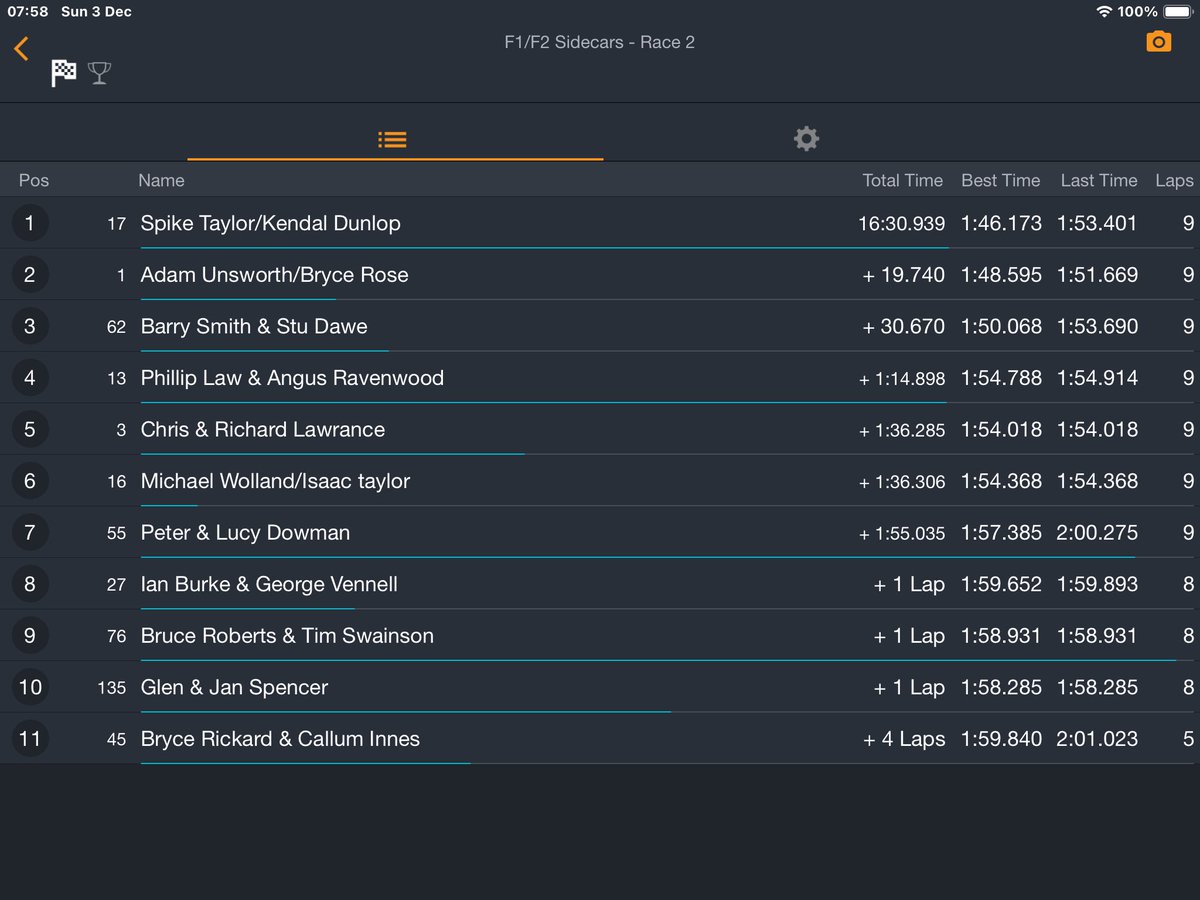Tap gap value + 19.740
1200x900 pixels.
[x=903, y=275]
